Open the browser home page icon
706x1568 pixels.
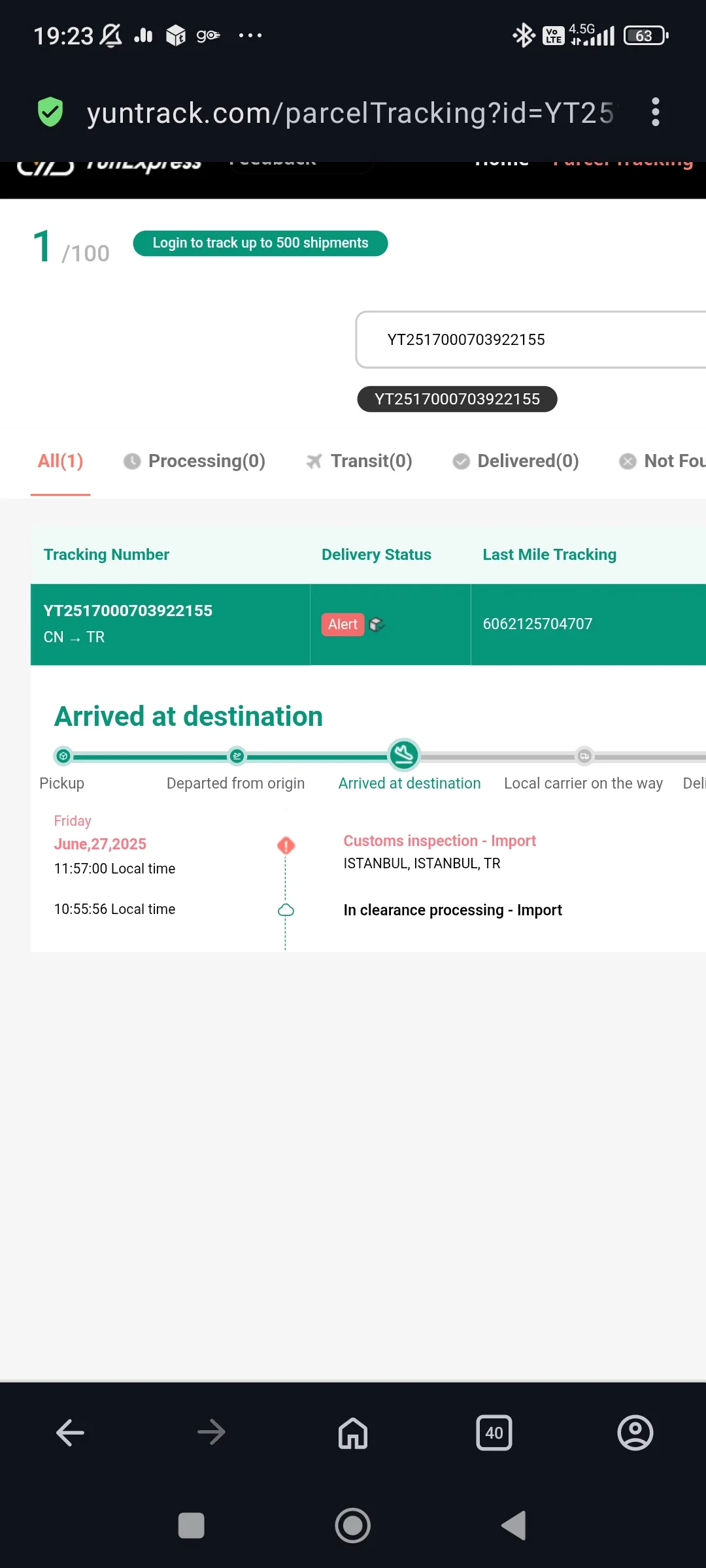coord(353,1433)
